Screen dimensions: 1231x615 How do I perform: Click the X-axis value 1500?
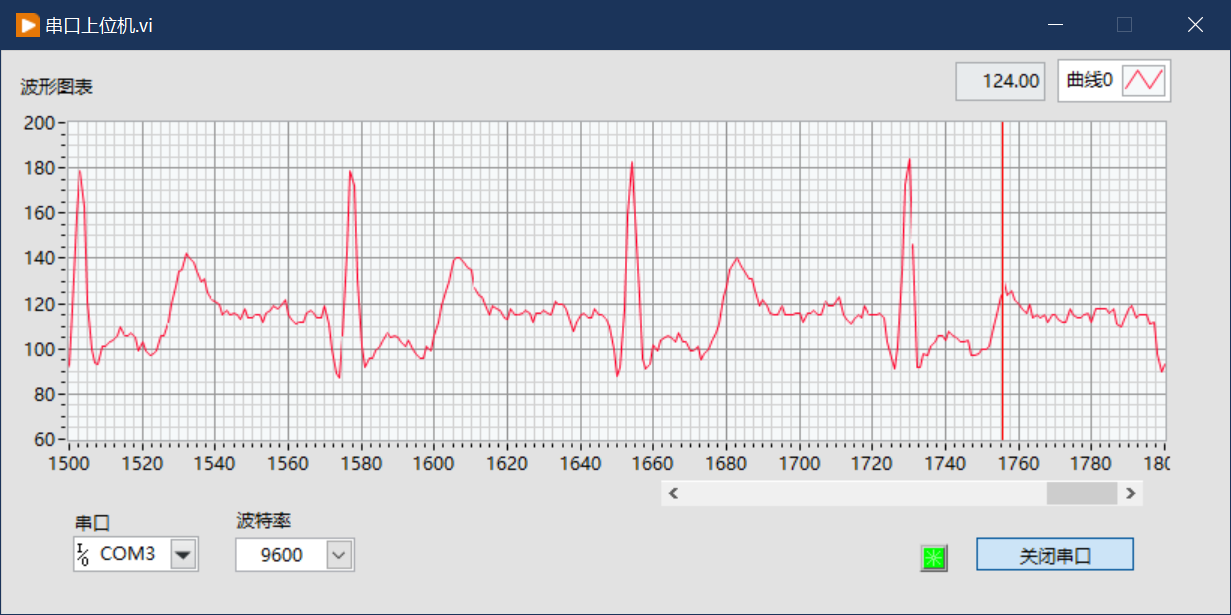click(69, 464)
